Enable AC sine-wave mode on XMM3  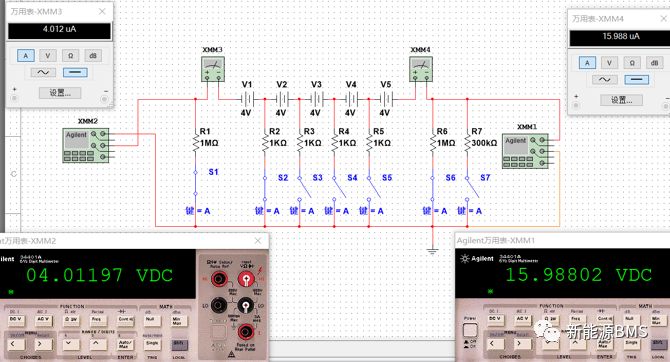[43, 72]
